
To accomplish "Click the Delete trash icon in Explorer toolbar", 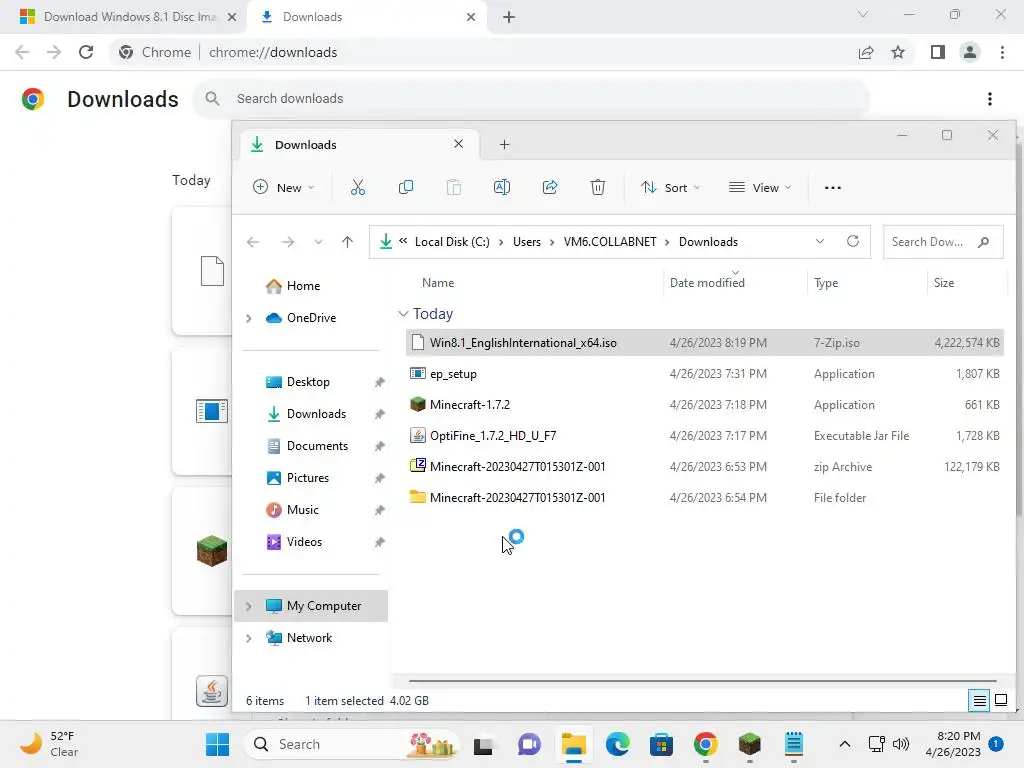I will click(x=598, y=187).
